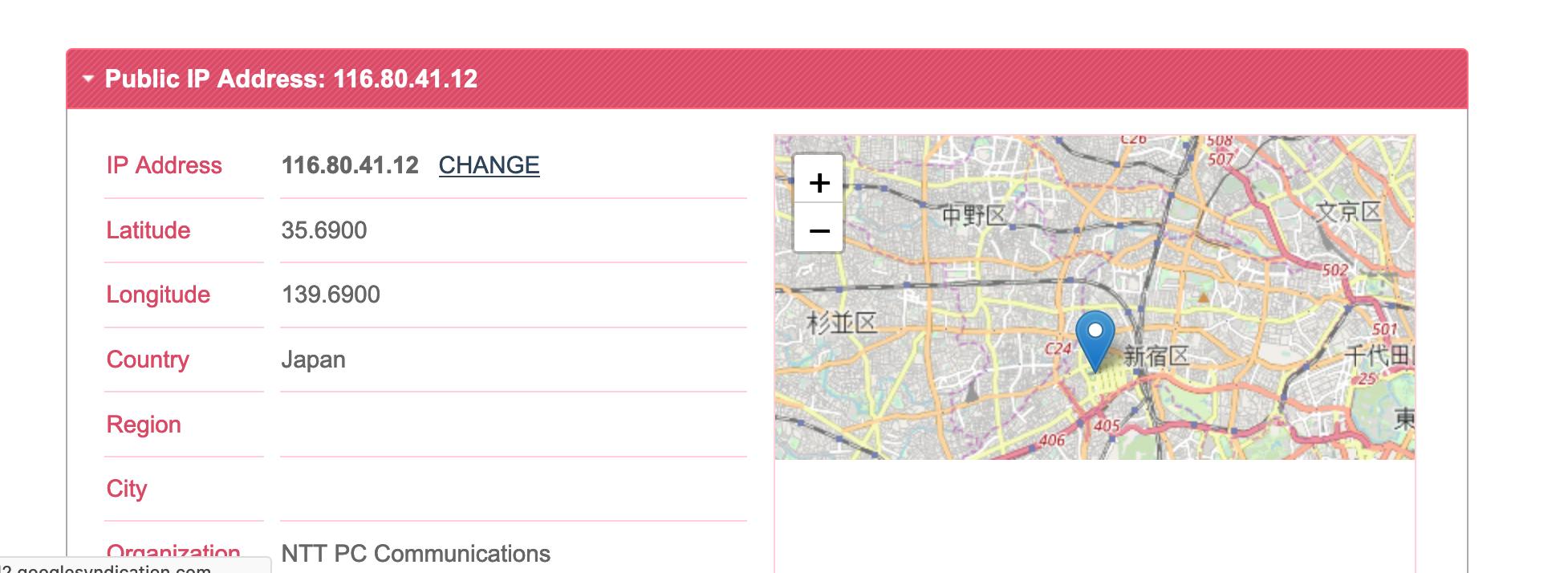Open the CHANGE IP address link
The height and width of the screenshot is (573, 1568).
point(489,165)
